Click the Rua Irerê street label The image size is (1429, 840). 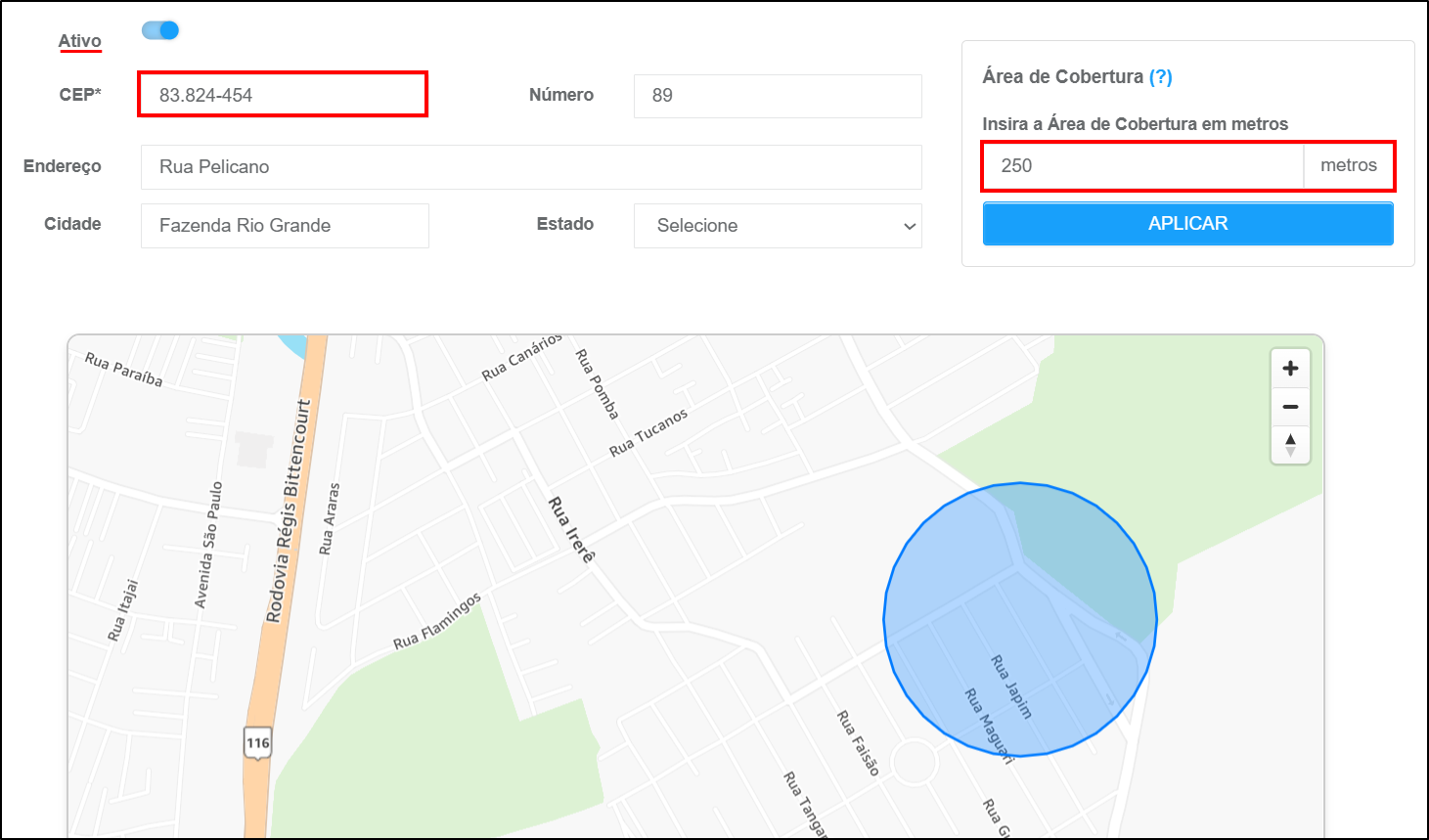[571, 530]
